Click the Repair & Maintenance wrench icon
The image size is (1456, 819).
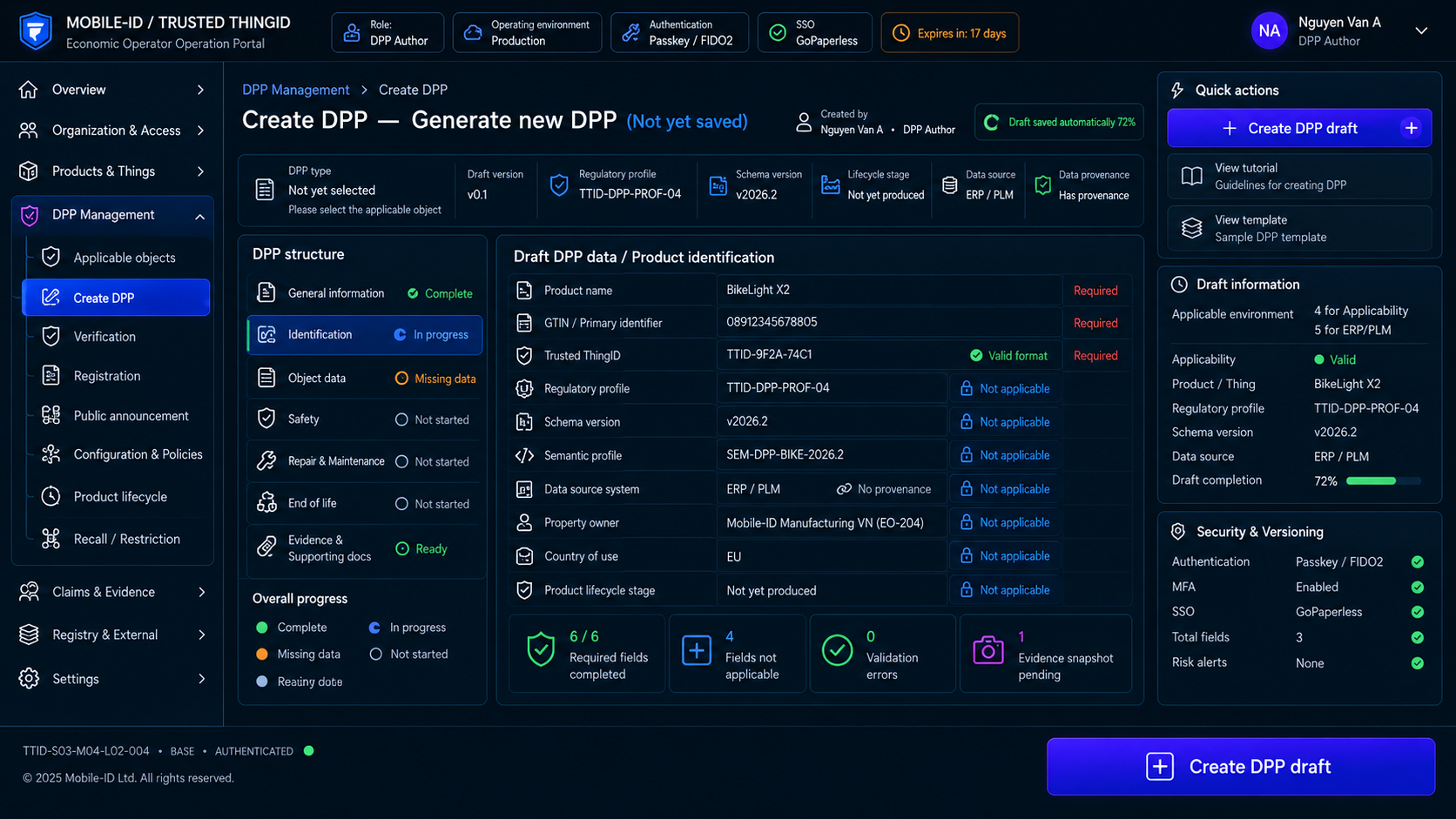(266, 460)
